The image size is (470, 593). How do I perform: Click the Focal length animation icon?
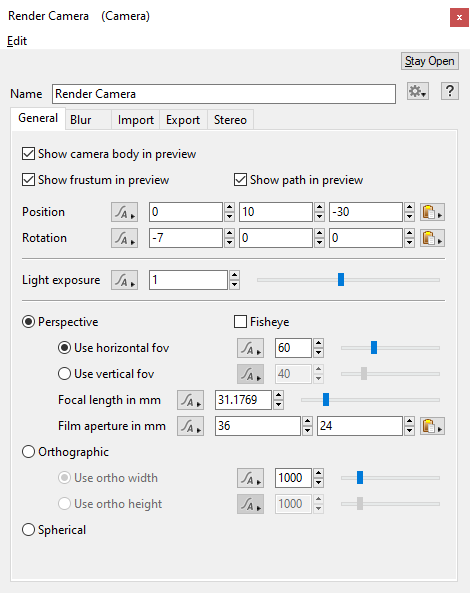(x=191, y=400)
